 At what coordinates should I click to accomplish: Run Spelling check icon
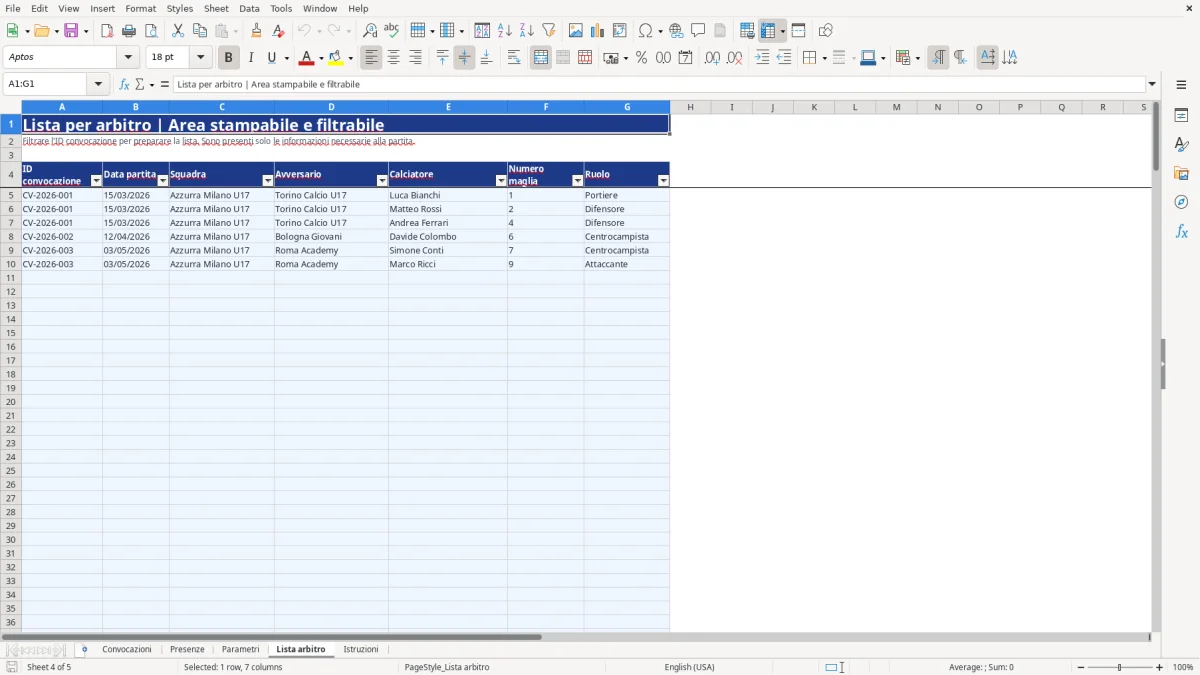pos(392,31)
